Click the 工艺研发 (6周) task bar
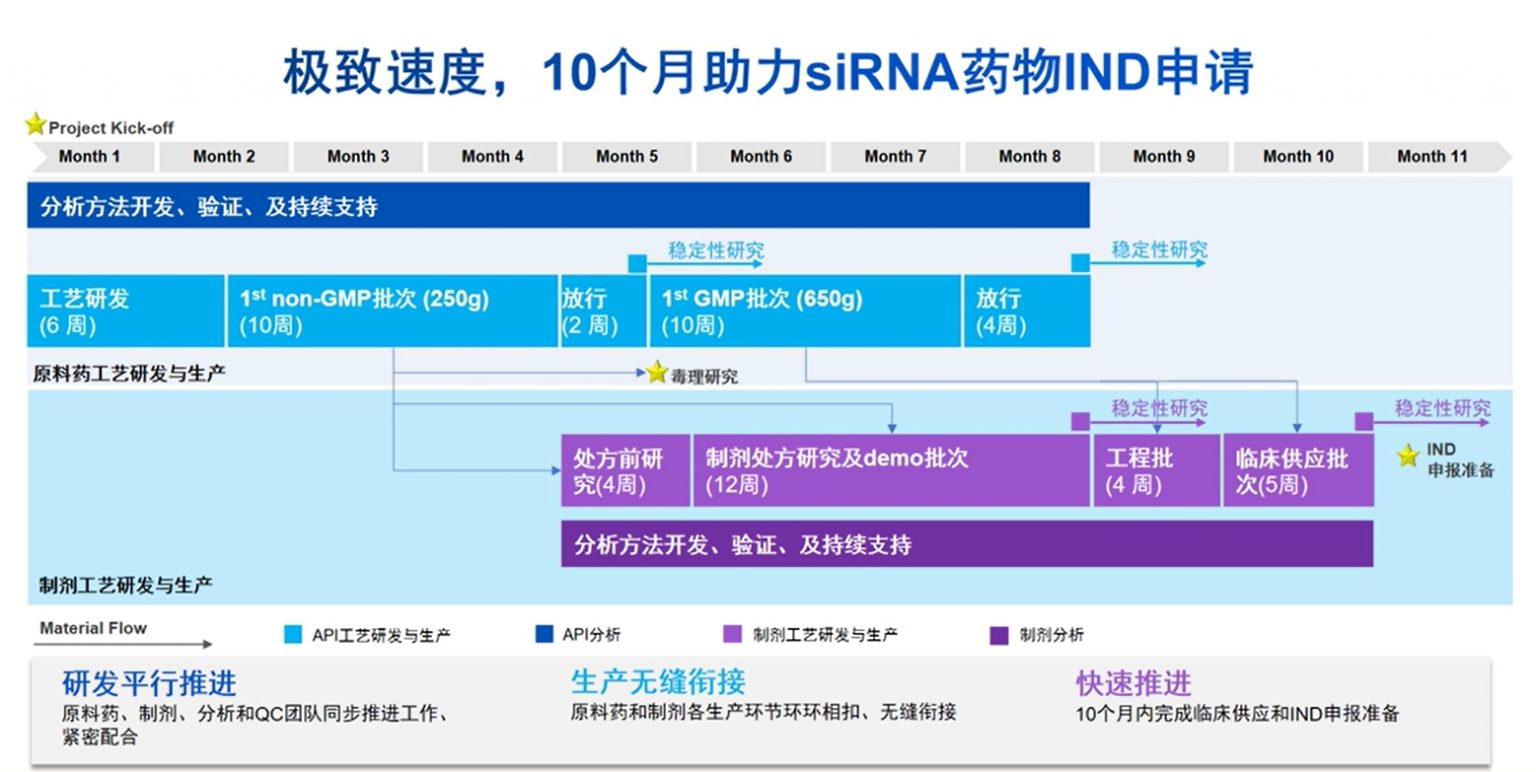This screenshot has width=1536, height=772. coord(125,311)
